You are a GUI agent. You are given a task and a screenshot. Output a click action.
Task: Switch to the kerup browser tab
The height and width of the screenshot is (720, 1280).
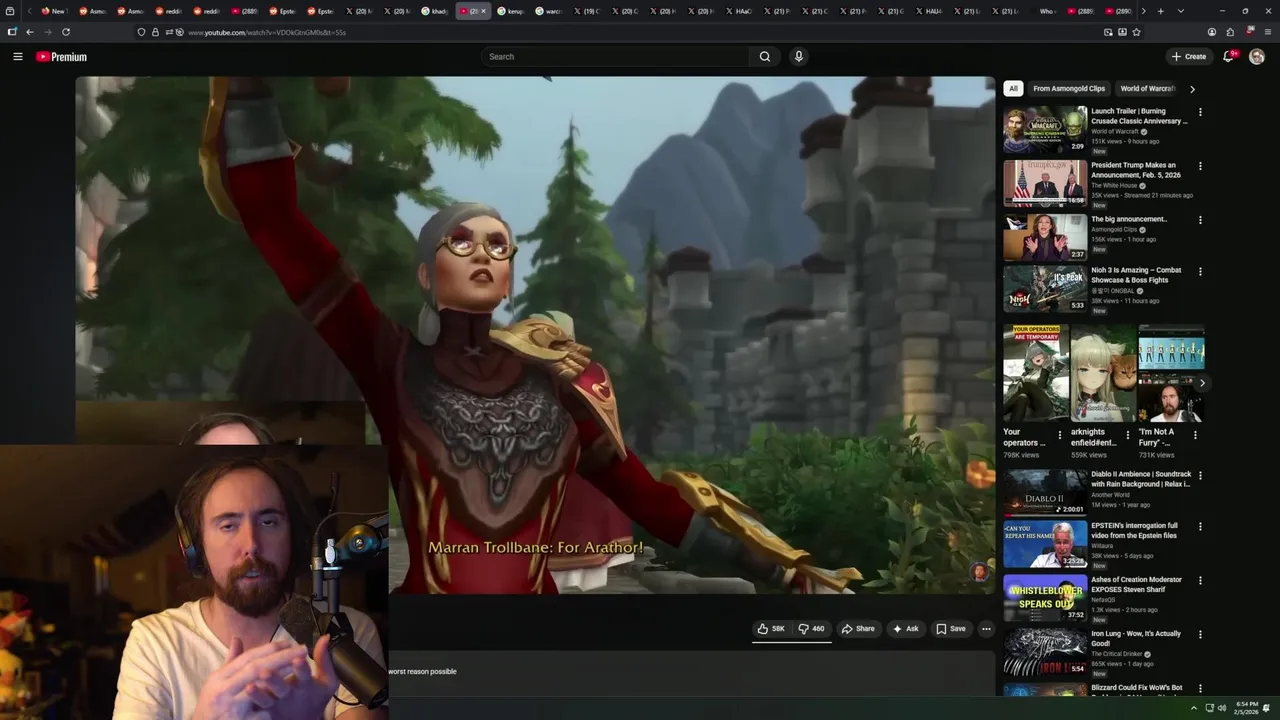pyautogui.click(x=512, y=11)
